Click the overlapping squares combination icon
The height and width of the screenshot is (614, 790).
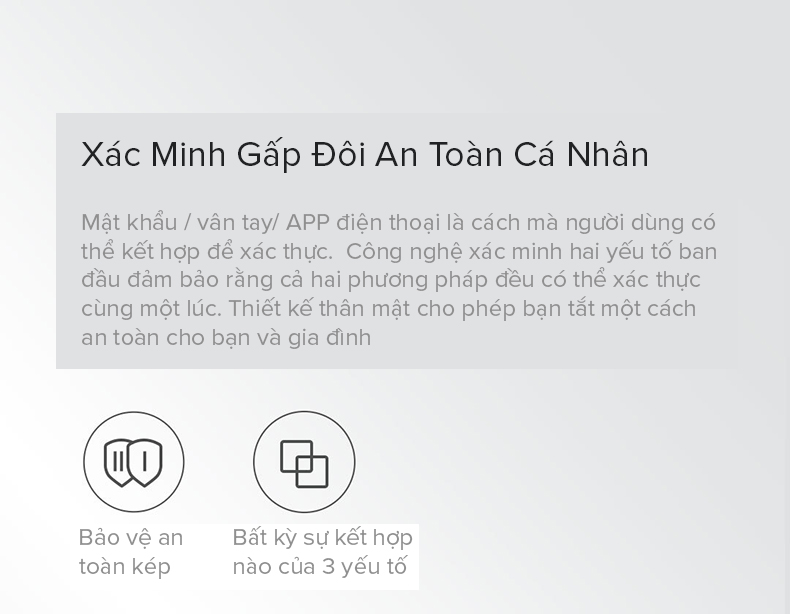[x=304, y=462]
